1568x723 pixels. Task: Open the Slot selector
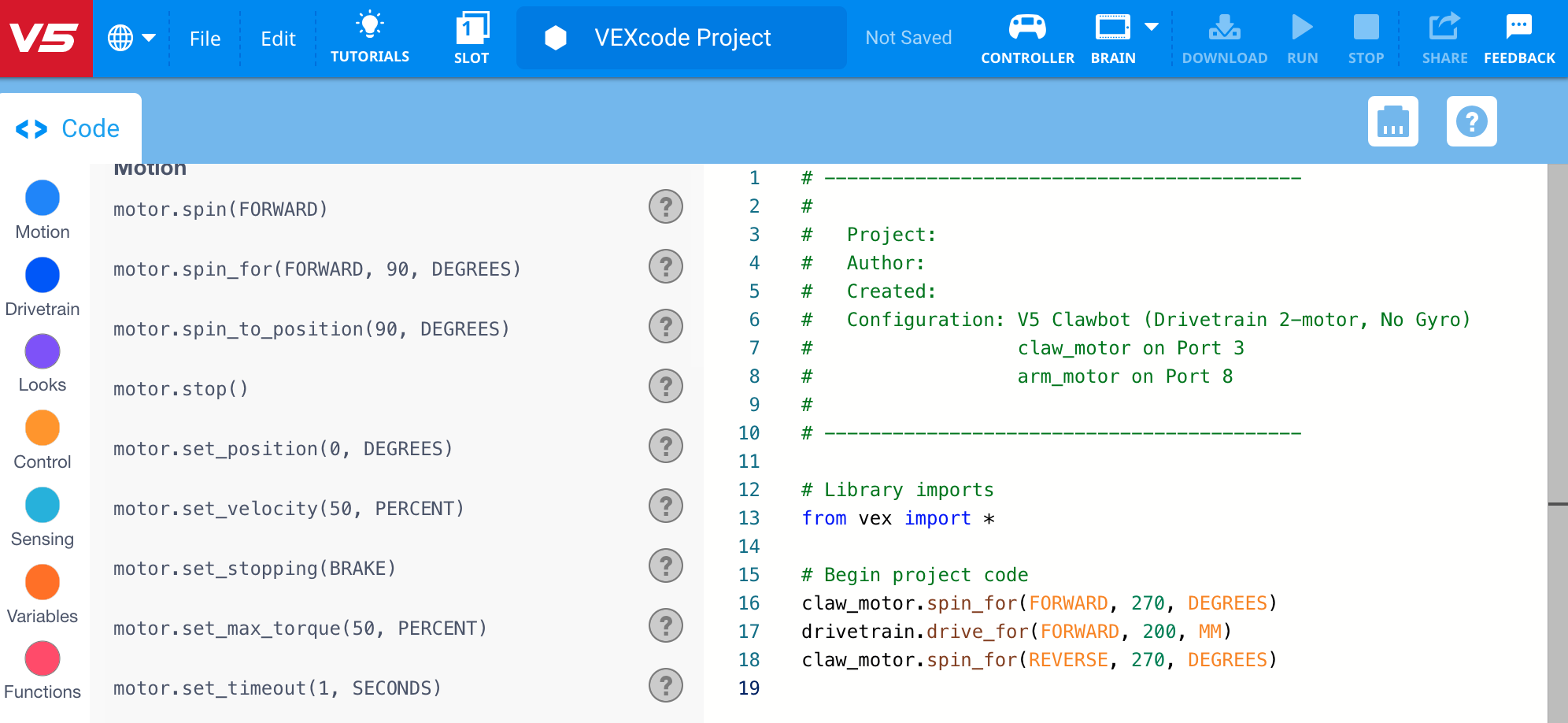click(472, 35)
